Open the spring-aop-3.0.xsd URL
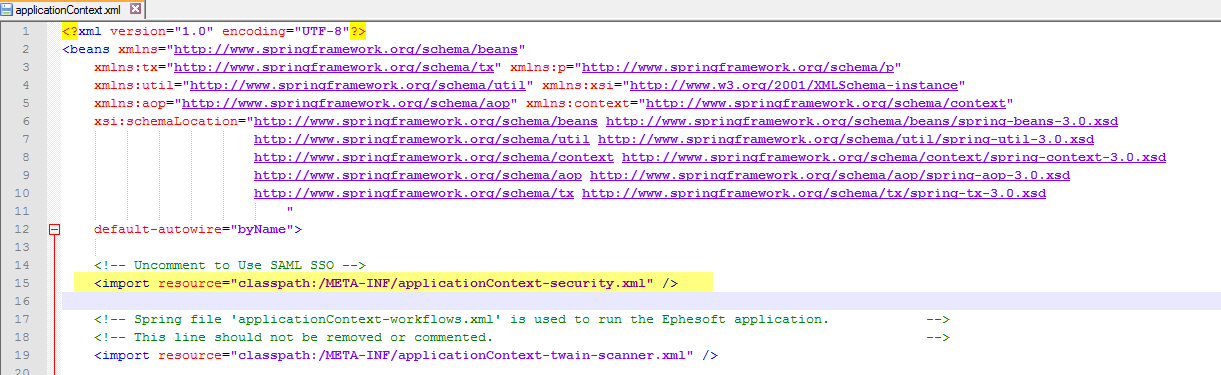The width and height of the screenshot is (1221, 375). (830, 175)
